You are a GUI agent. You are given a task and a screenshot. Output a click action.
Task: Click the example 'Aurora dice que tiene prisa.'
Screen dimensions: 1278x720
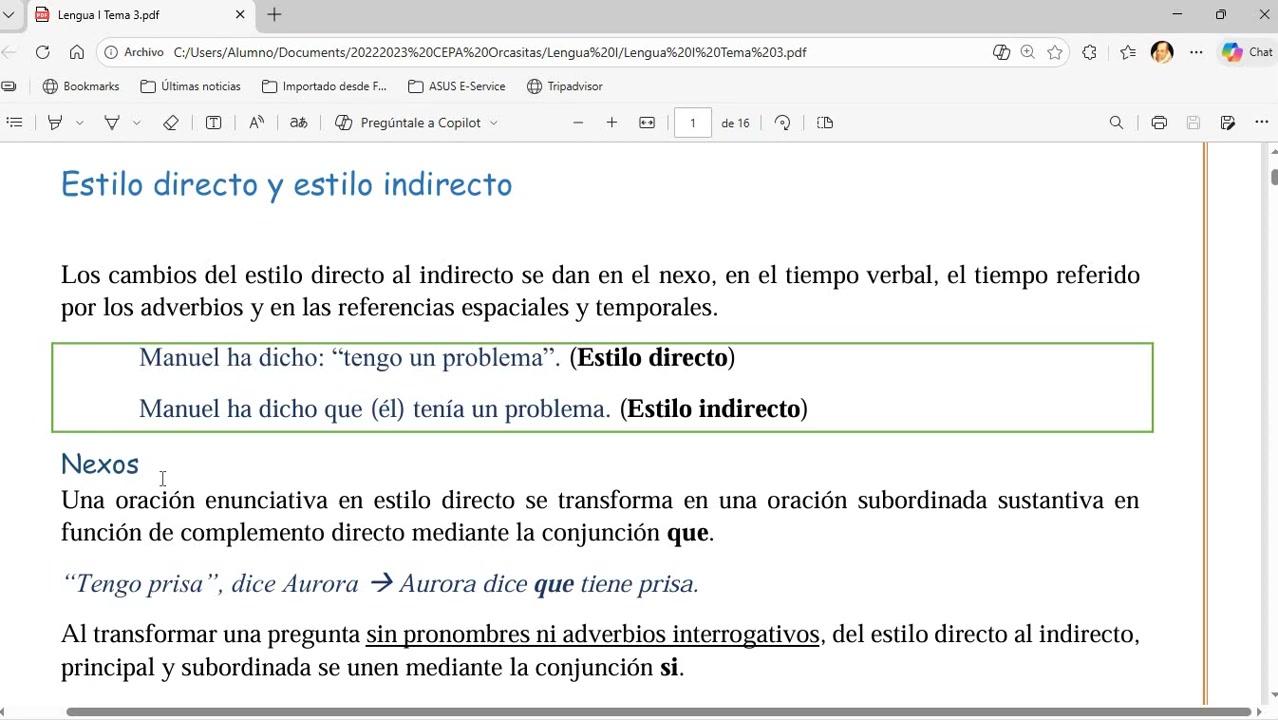click(x=548, y=584)
